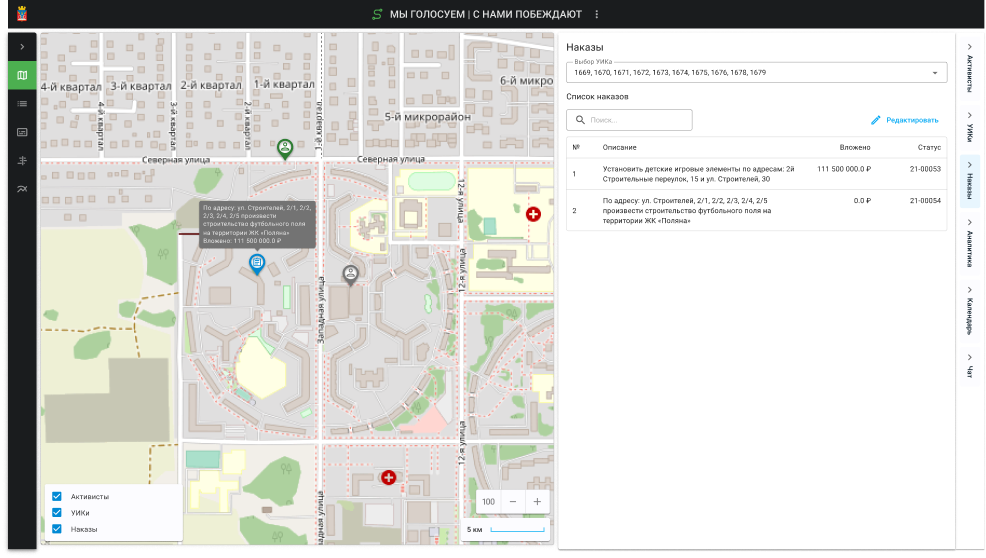This screenshot has height=558, width=986.
Task: Click amount 111 500 000.0 ₽ in table
Action: 844,169
